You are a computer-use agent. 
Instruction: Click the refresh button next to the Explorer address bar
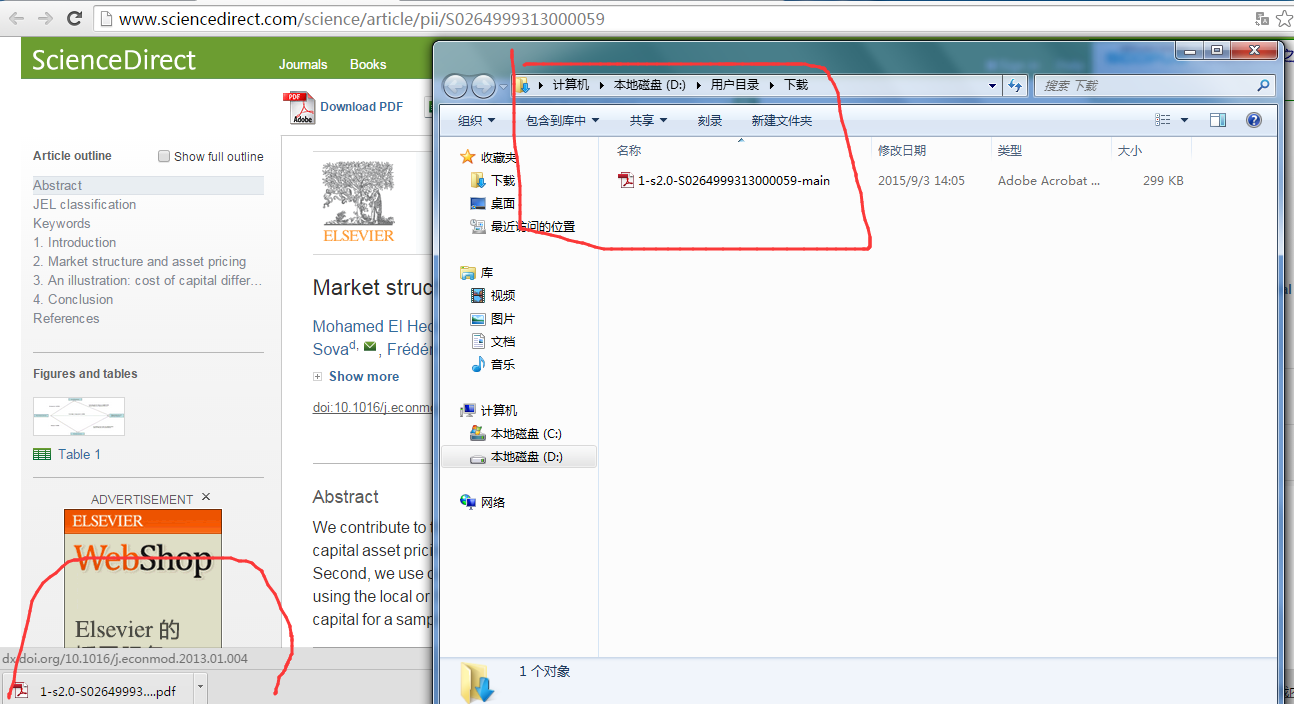1016,86
